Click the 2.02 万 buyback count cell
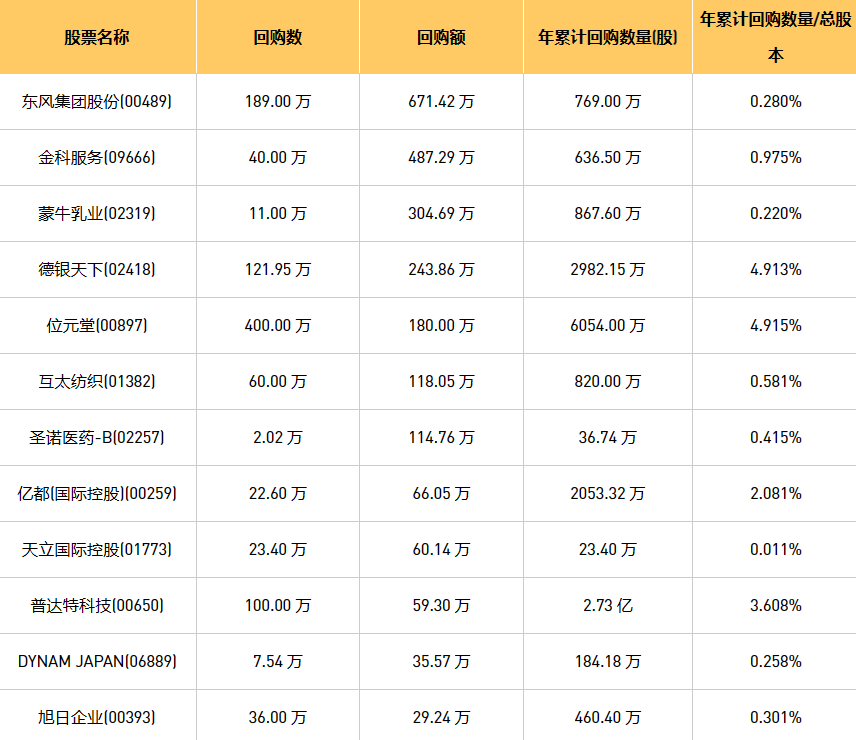 [277, 438]
